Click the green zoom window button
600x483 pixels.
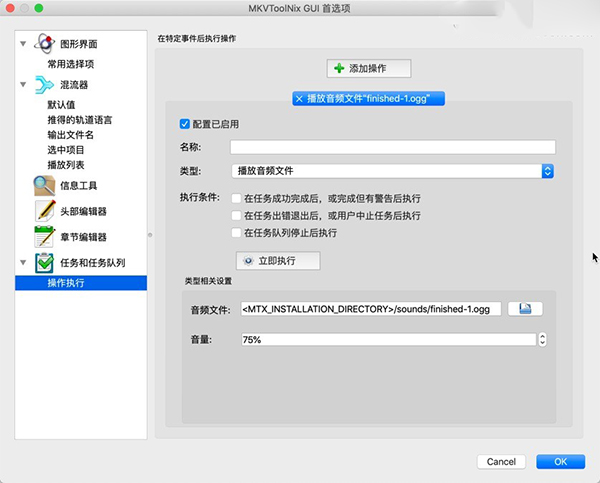(x=39, y=8)
